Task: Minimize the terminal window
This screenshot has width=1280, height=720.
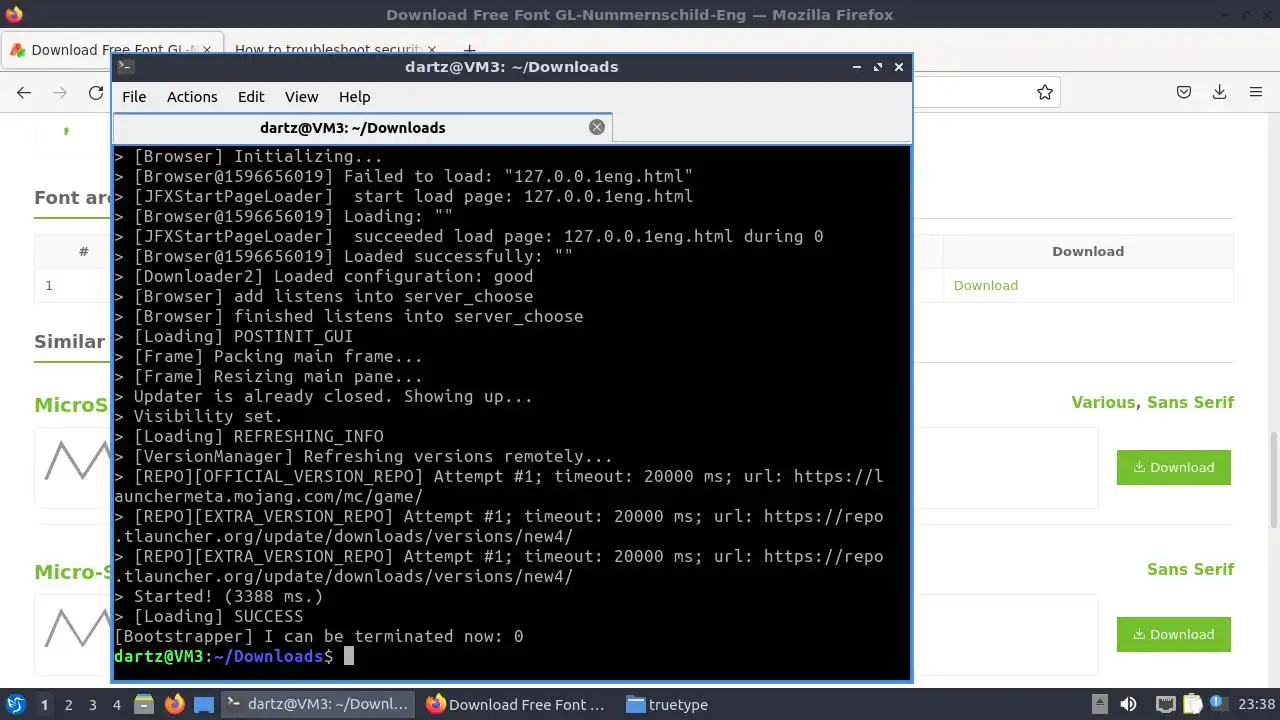Action: [x=857, y=67]
